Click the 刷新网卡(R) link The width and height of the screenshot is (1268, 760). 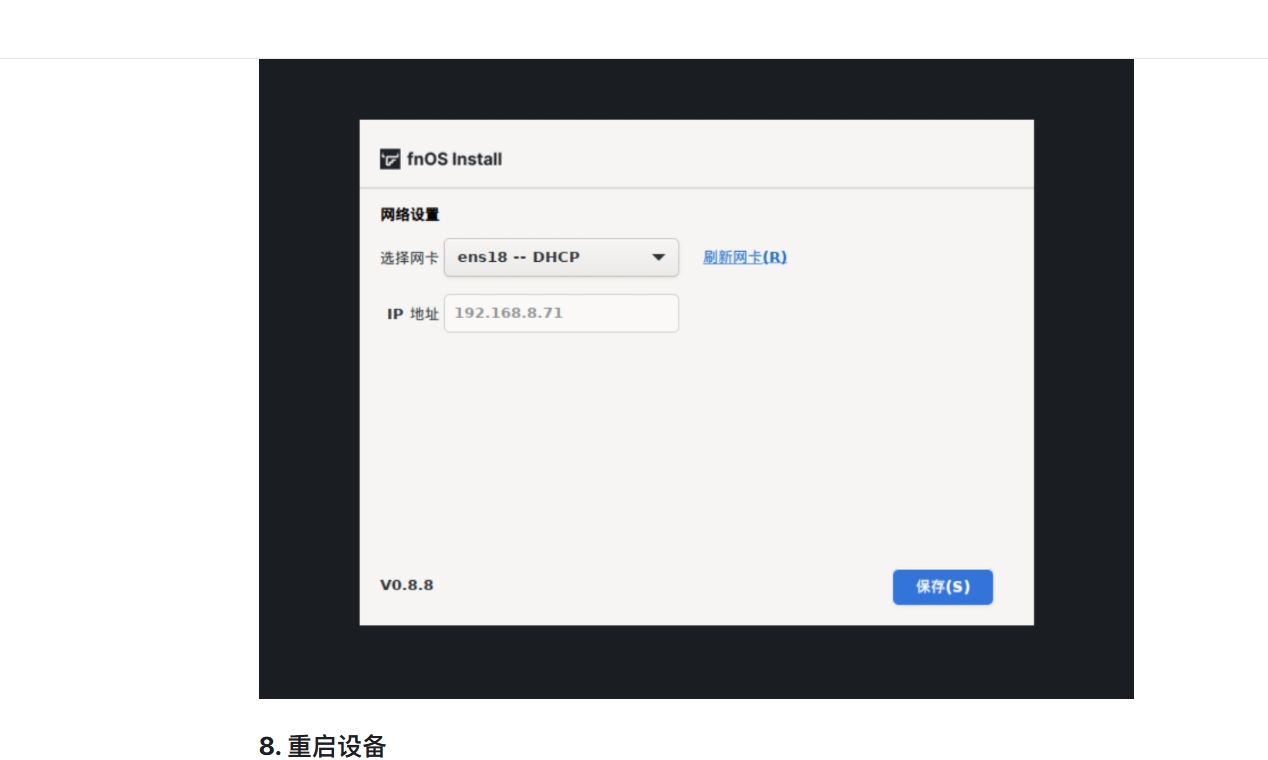pos(745,257)
